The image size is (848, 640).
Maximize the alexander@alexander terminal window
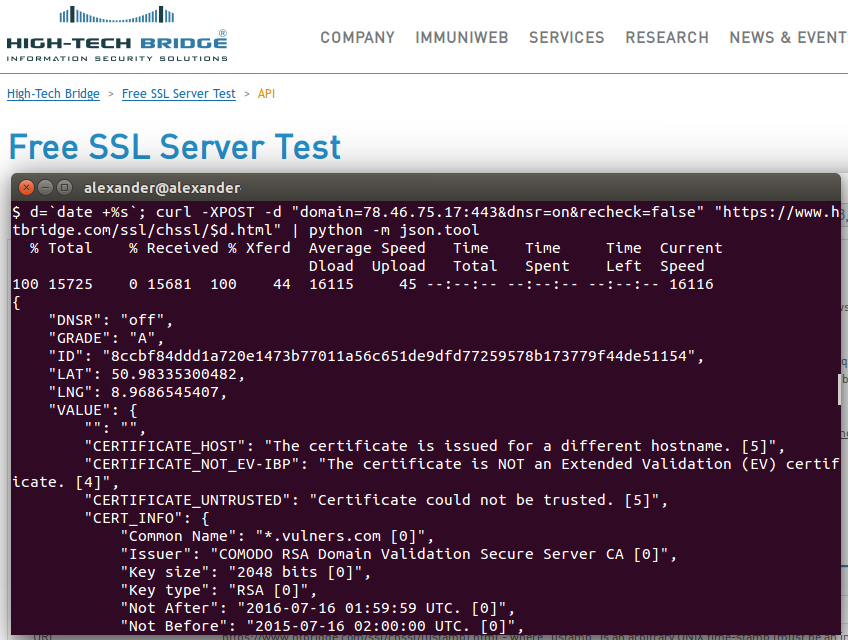64,188
